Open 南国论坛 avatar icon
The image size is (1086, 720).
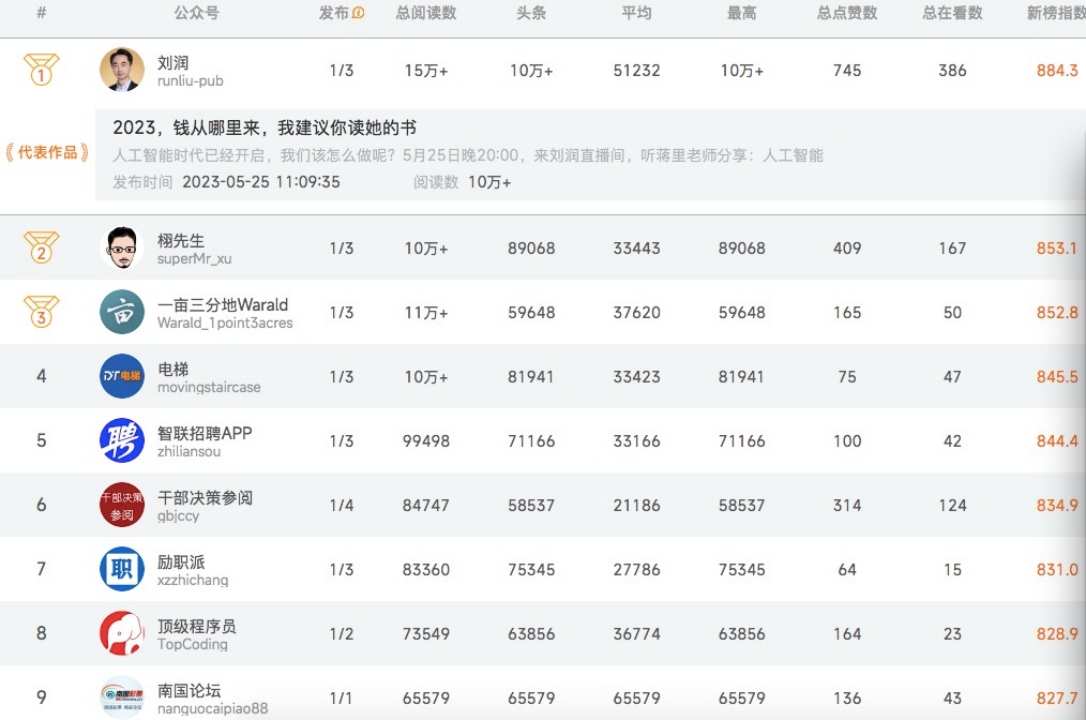pyautogui.click(x=122, y=697)
